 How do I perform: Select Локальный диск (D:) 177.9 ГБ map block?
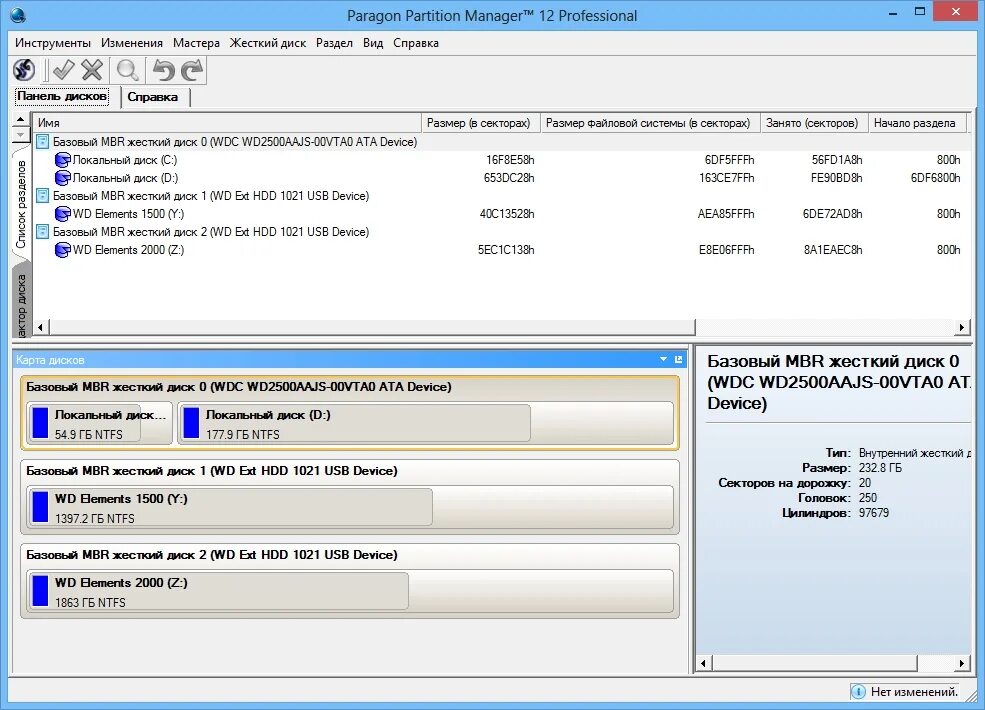click(425, 423)
